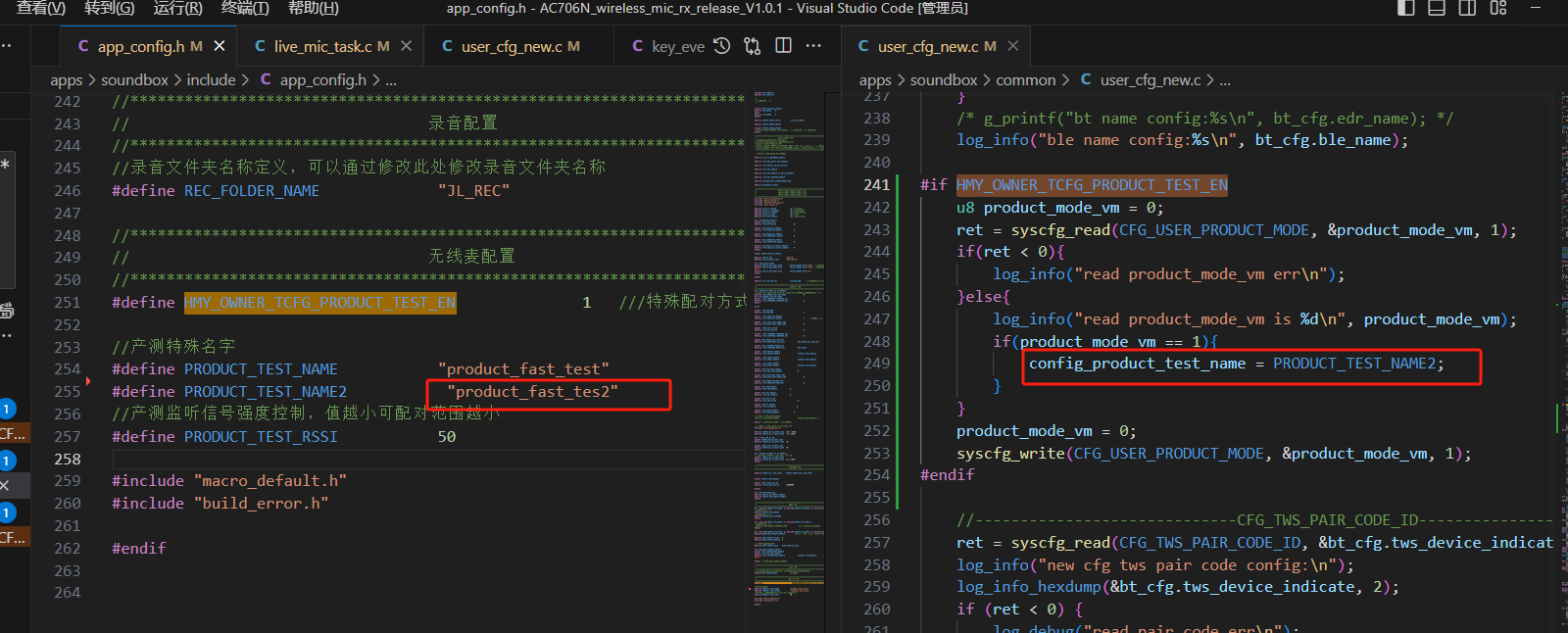Click the right editor overview ruler scrollbar
The image size is (1568, 633).
(1561, 362)
